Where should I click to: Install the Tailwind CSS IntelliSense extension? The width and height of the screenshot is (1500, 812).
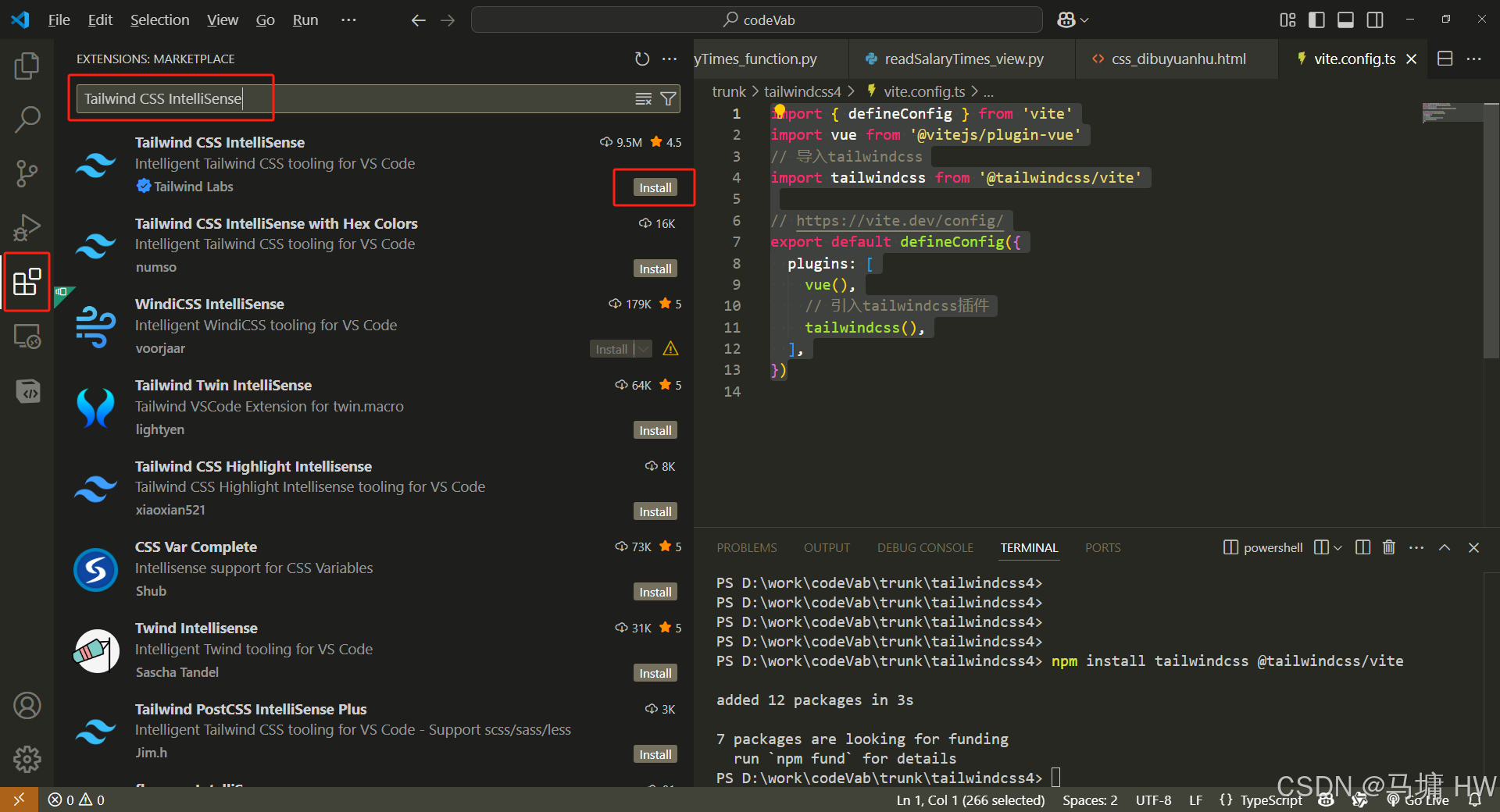654,187
